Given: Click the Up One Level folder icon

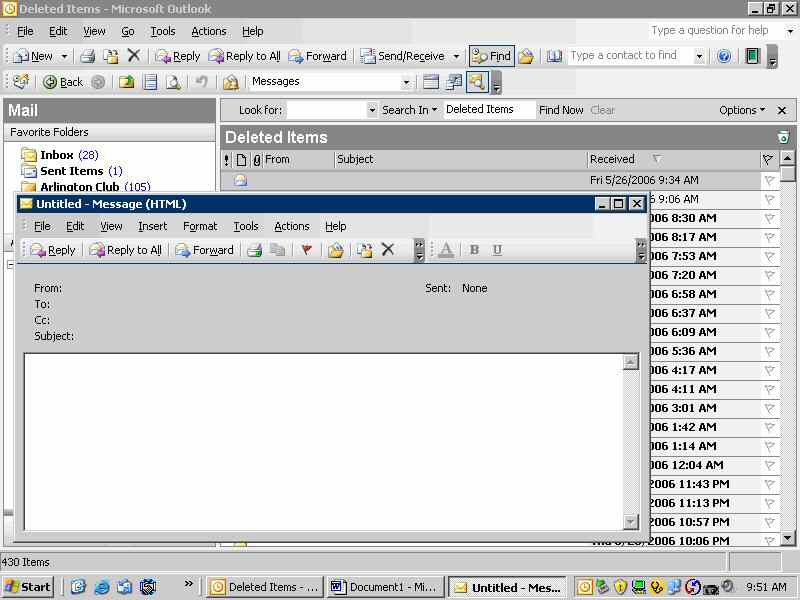Looking at the screenshot, I should click(127, 82).
